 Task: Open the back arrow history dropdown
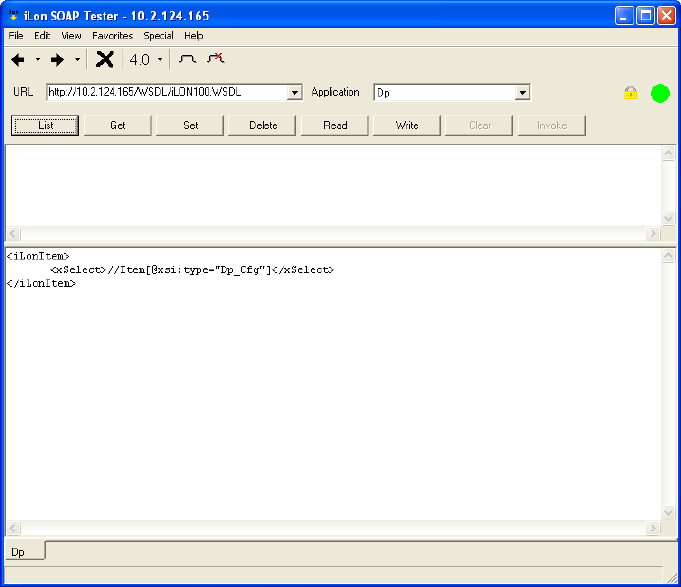(x=38, y=59)
